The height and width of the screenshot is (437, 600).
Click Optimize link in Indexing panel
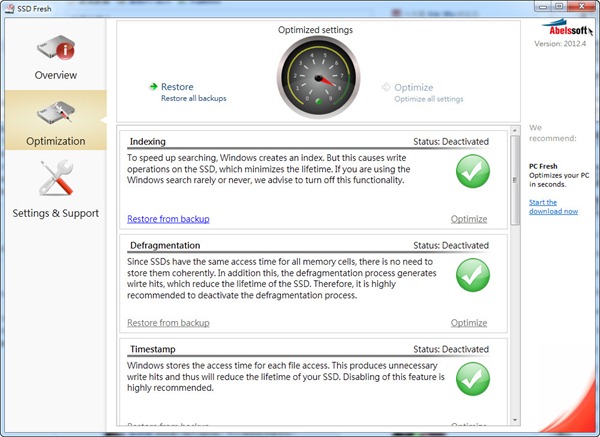(x=469, y=219)
